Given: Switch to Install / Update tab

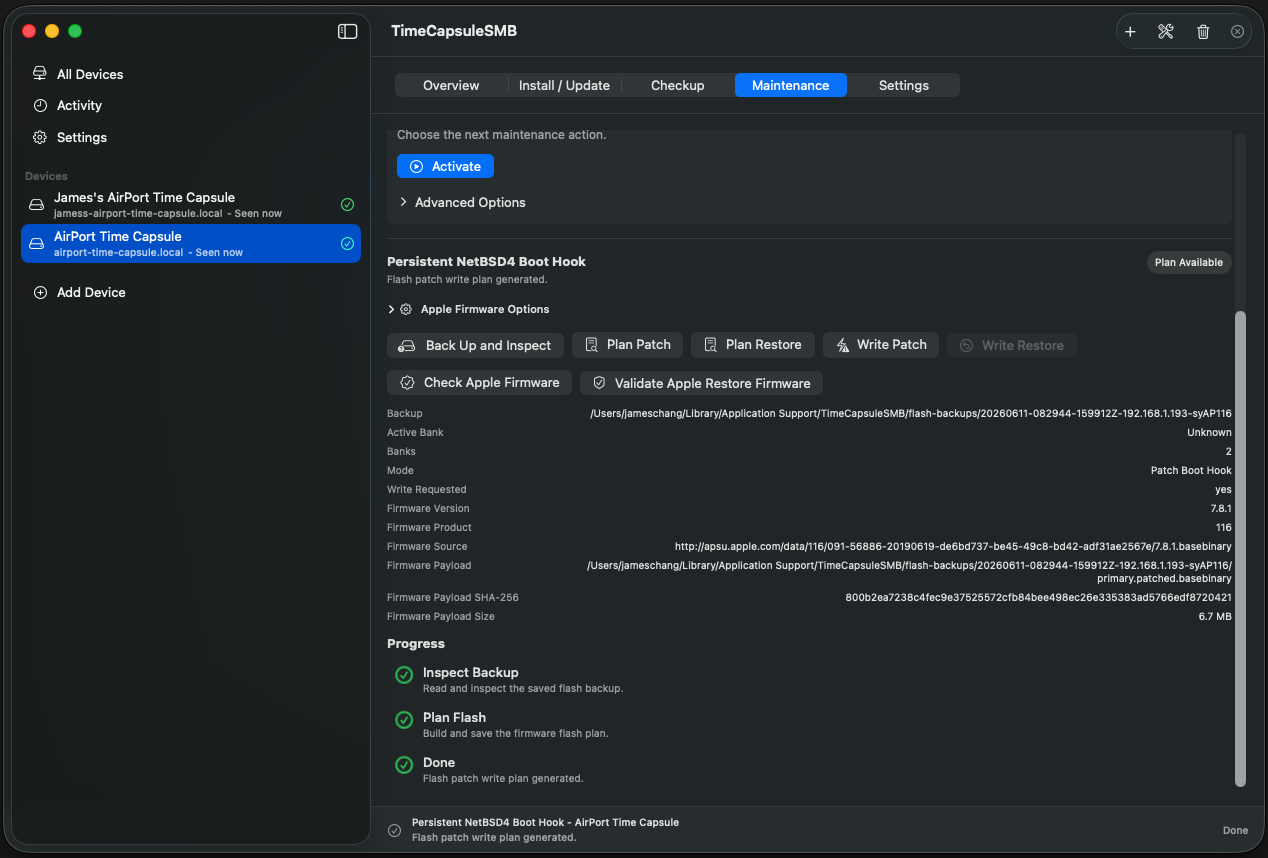Looking at the screenshot, I should click(x=564, y=86).
